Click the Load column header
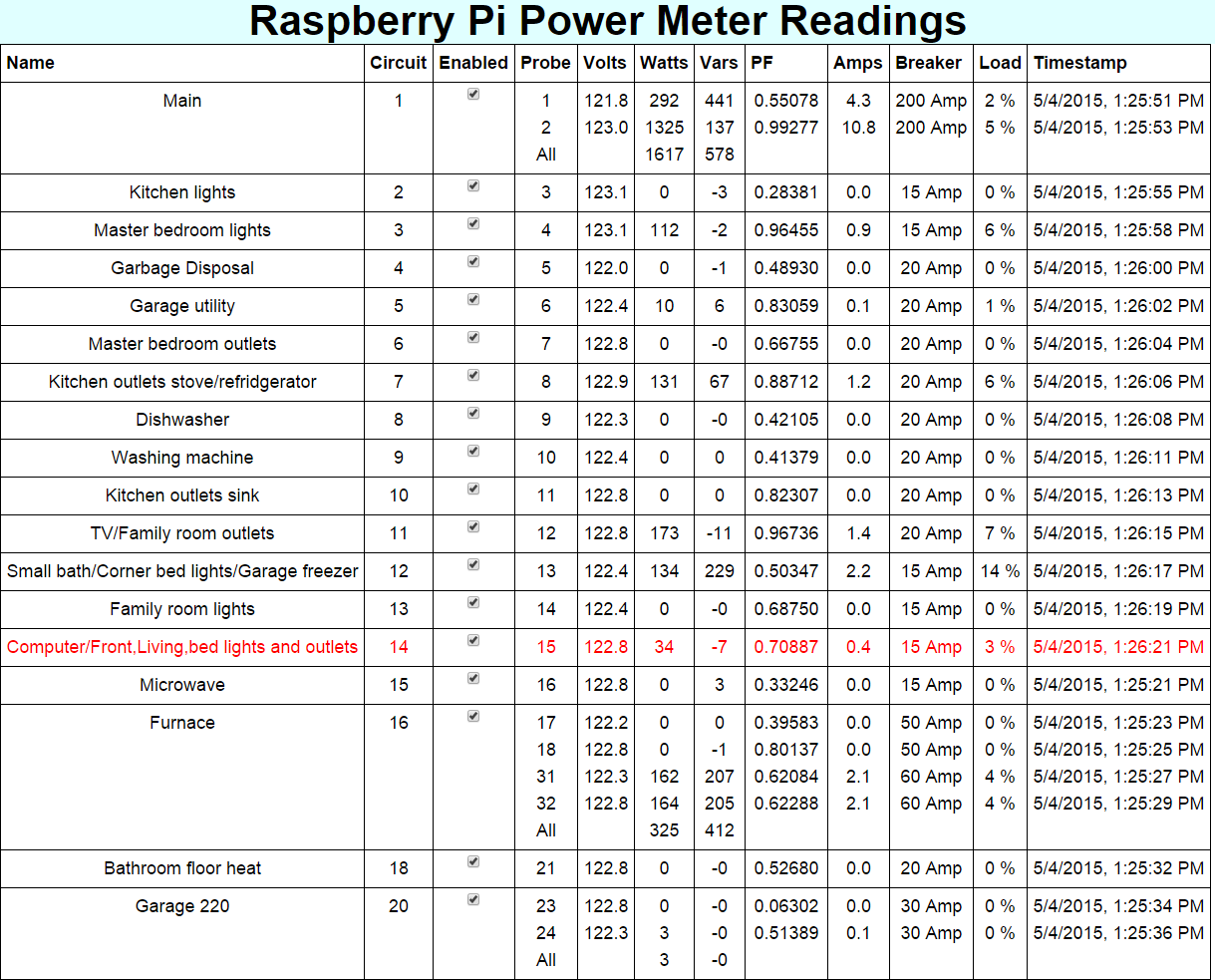1215x980 pixels. click(x=1000, y=63)
